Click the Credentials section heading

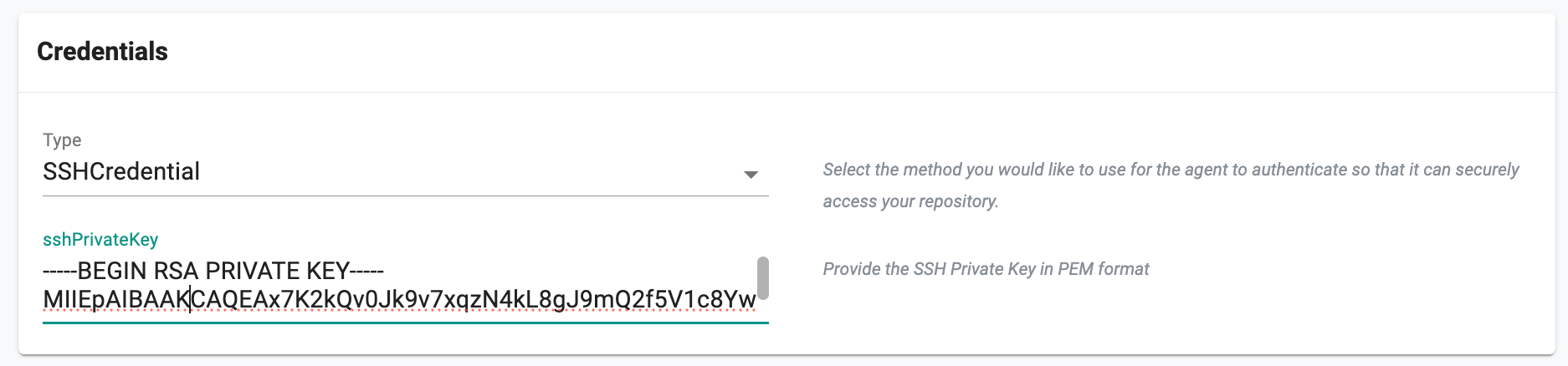pos(102,52)
